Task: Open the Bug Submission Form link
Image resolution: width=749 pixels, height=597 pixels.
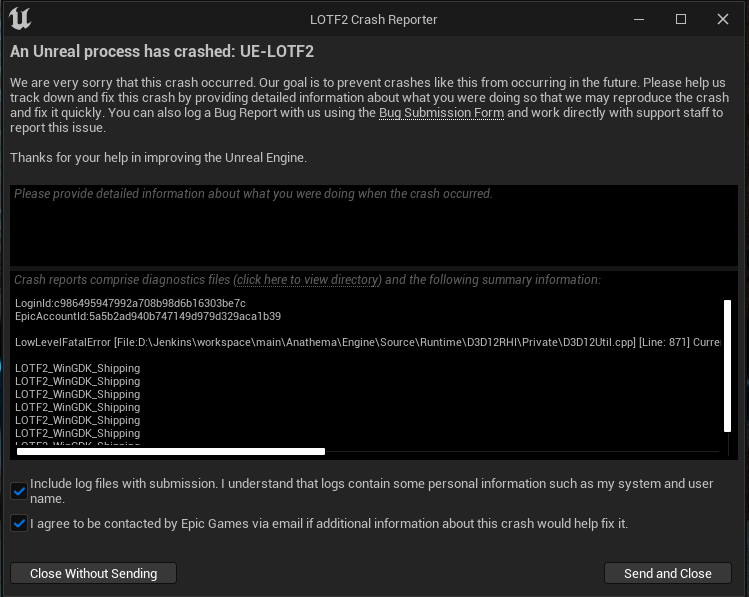Action: click(x=440, y=113)
